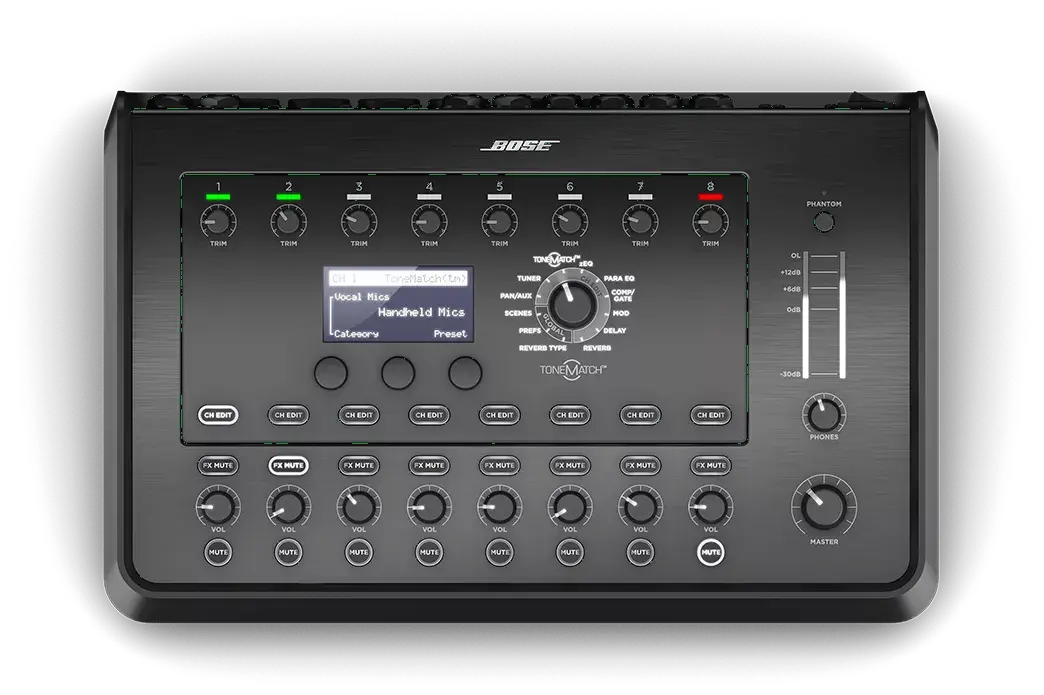The width and height of the screenshot is (1044, 695).
Task: Click the channel 7 TRIM knob
Action: tap(640, 221)
